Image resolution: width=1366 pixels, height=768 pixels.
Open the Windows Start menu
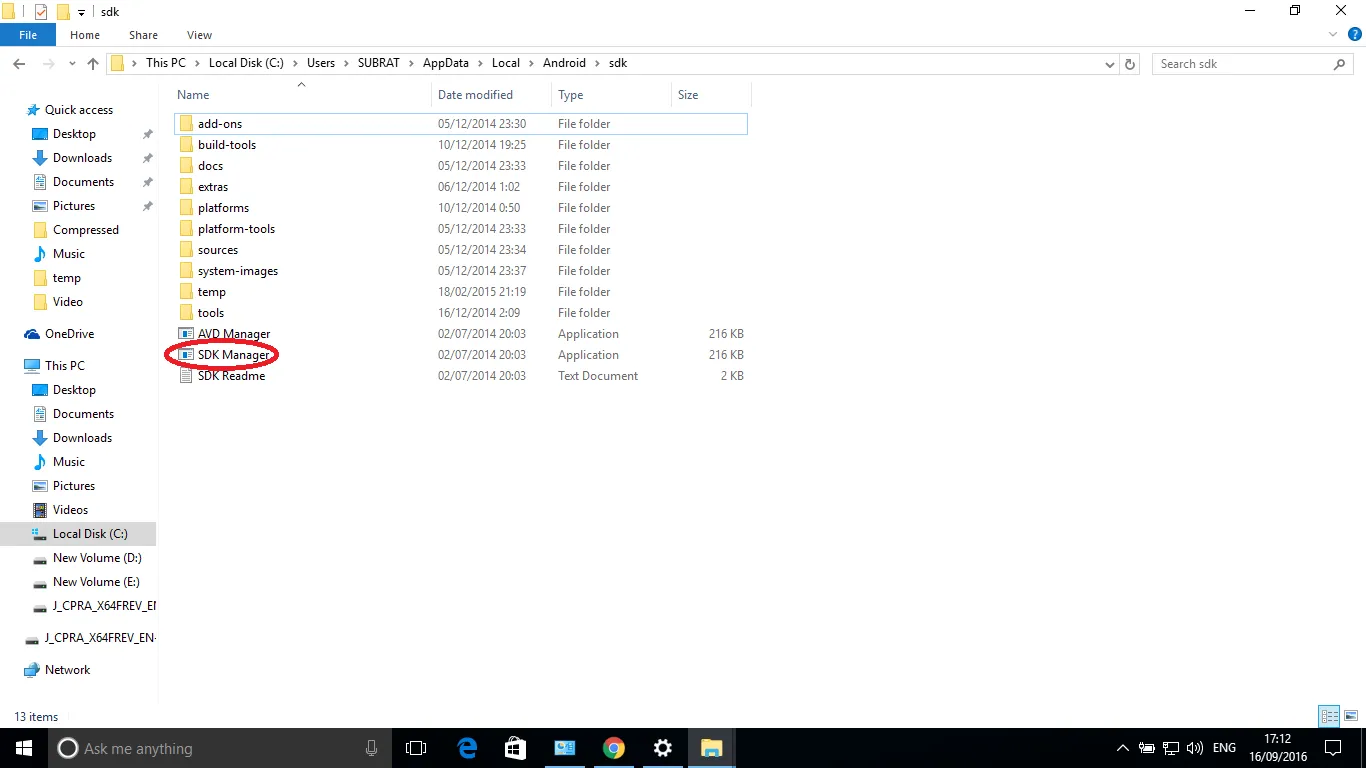click(24, 748)
